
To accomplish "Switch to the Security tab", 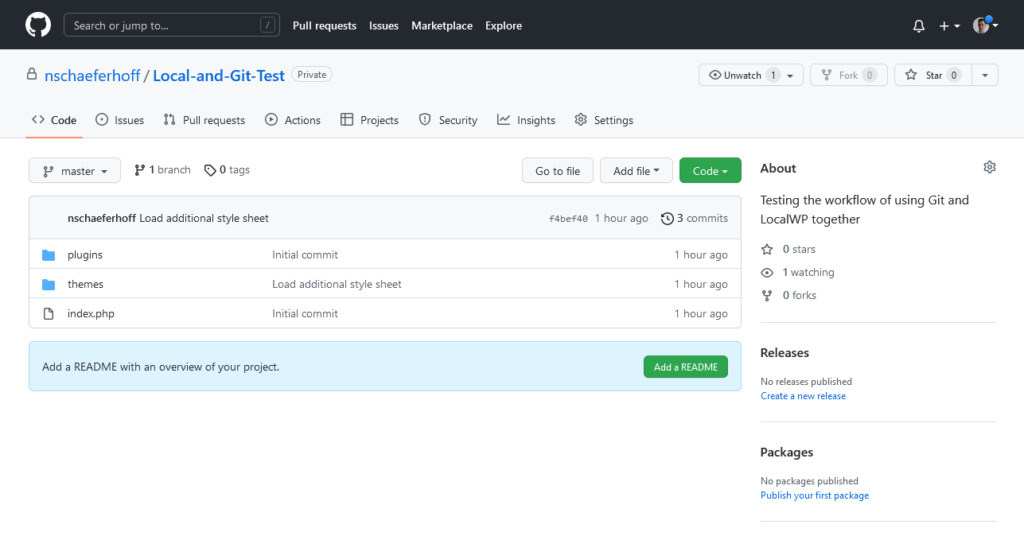I will click(x=448, y=120).
